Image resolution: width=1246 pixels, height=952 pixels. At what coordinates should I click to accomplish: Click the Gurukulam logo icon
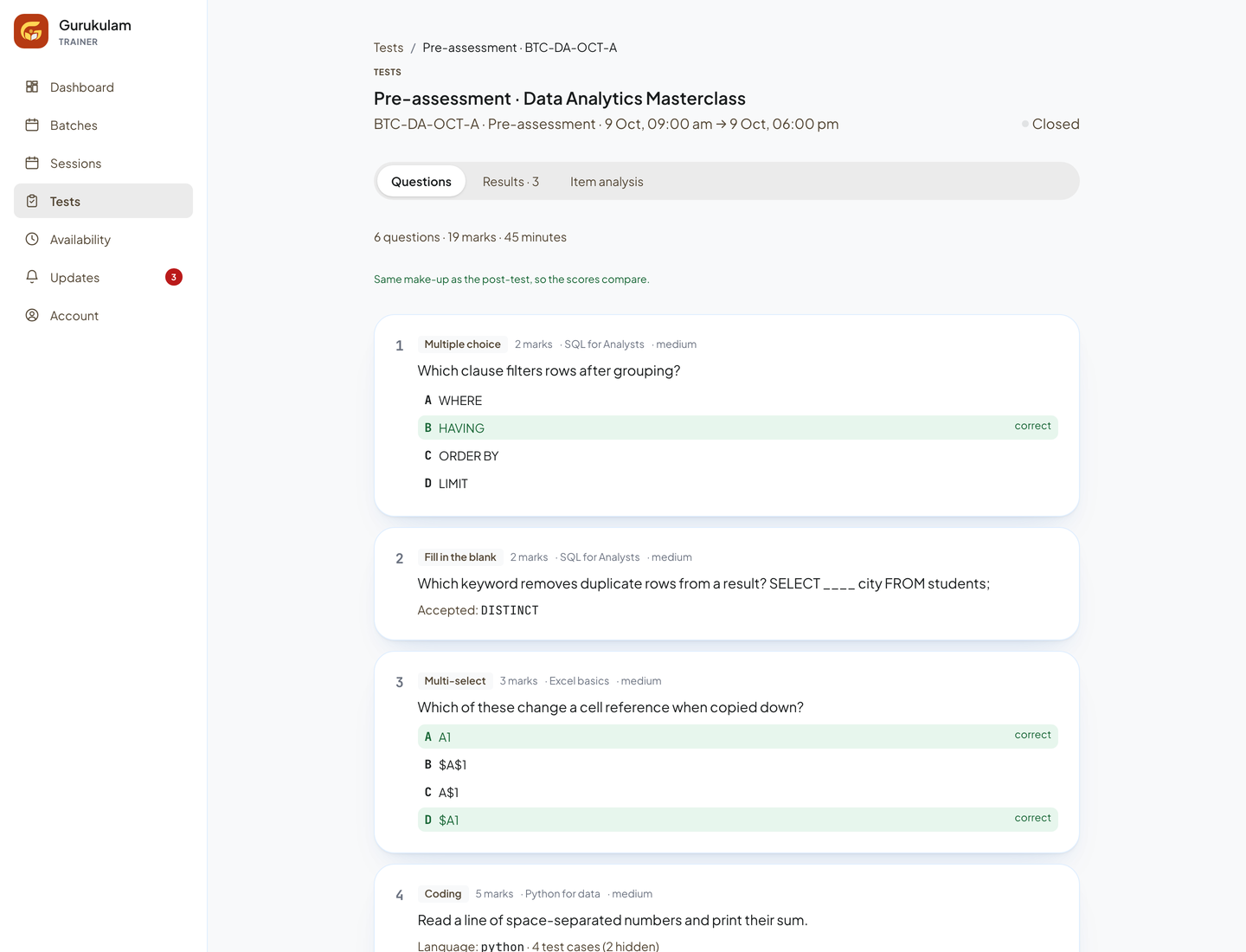point(31,31)
